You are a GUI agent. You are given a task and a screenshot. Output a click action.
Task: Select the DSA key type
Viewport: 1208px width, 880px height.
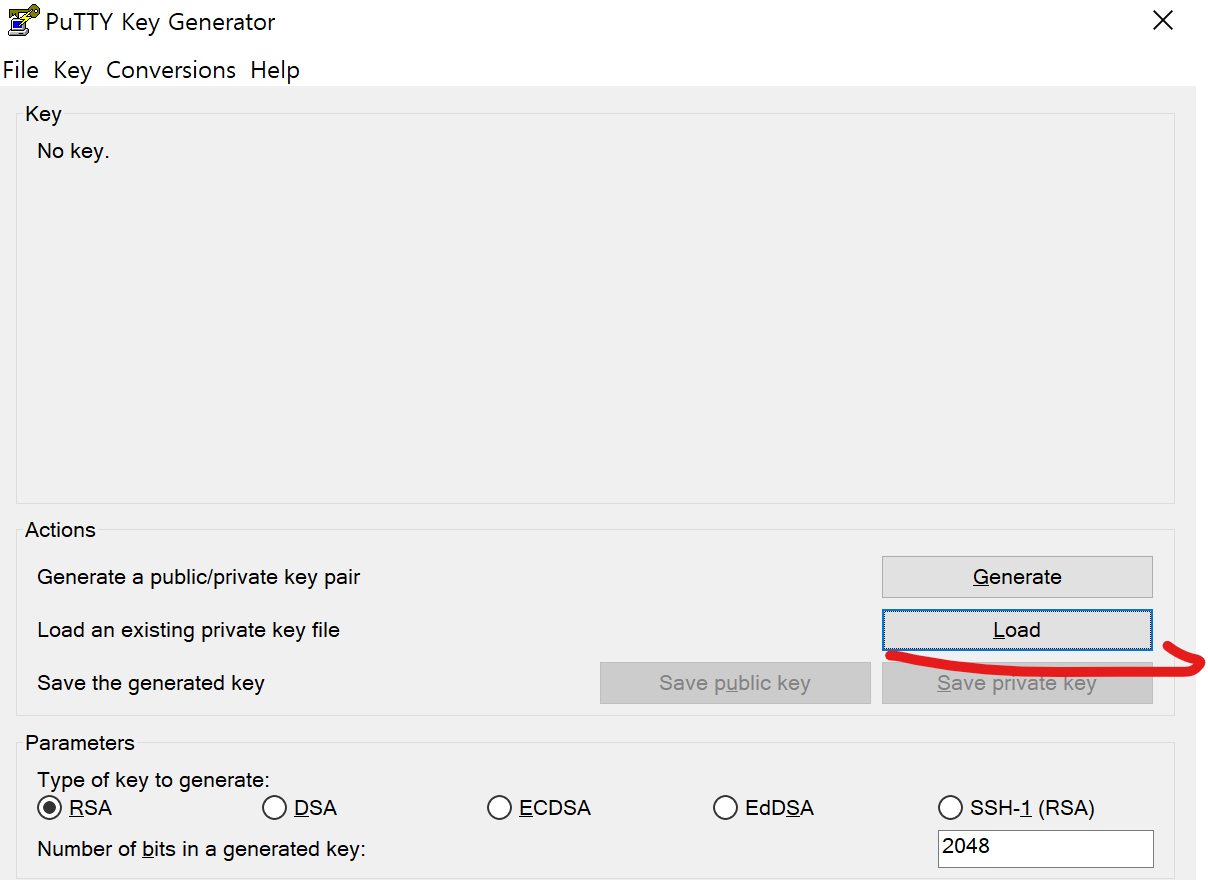click(x=299, y=808)
